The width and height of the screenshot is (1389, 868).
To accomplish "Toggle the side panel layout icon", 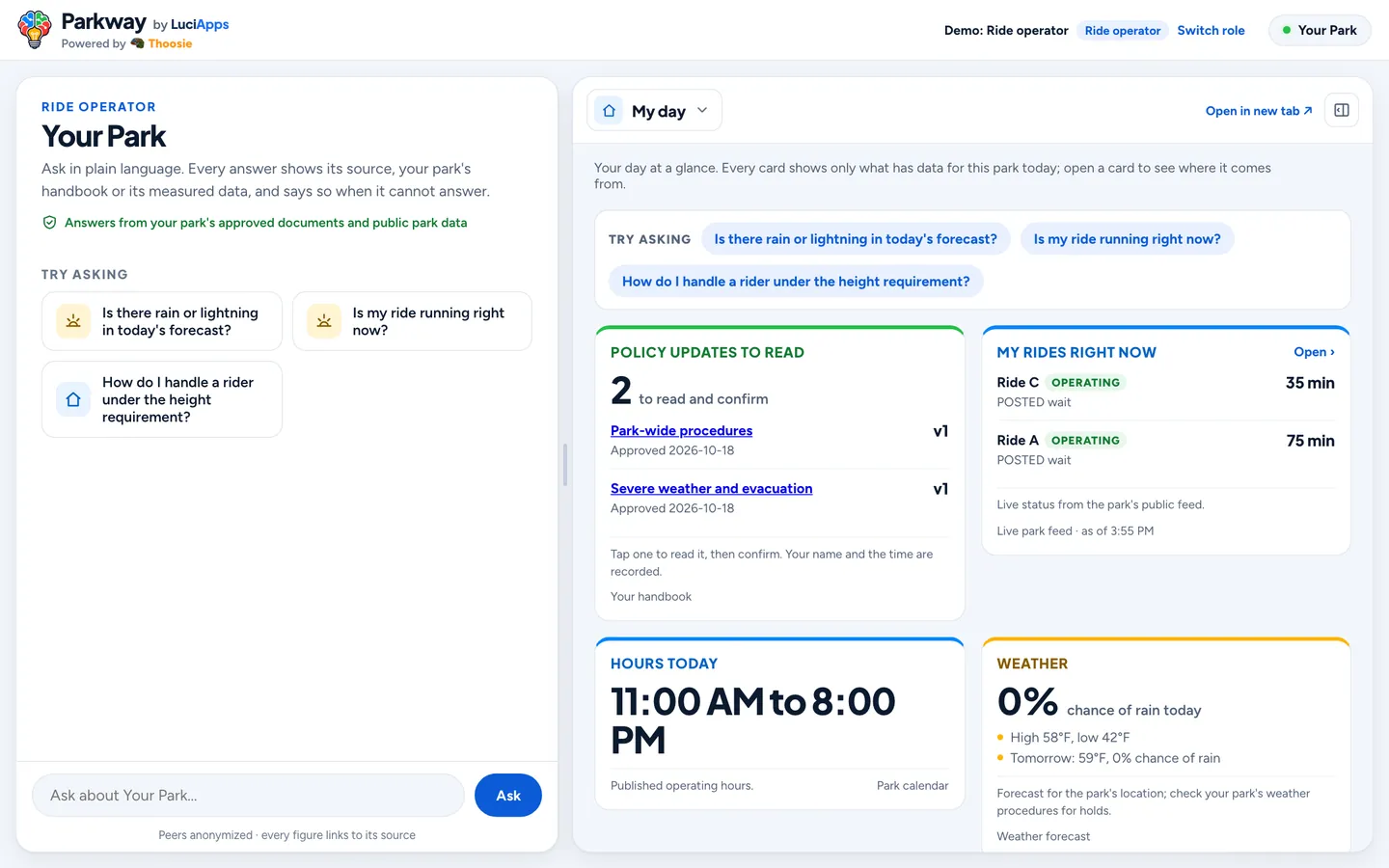I will pyautogui.click(x=1342, y=110).
